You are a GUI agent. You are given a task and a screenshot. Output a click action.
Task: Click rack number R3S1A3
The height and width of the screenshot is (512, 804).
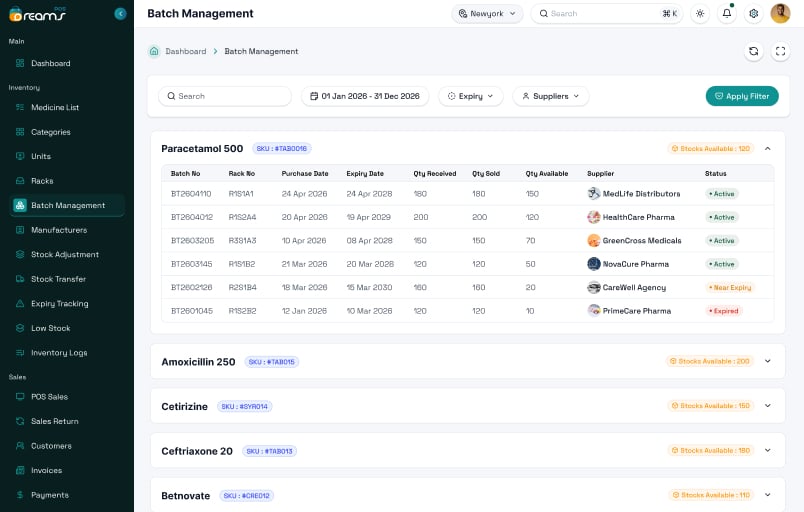[x=243, y=241]
